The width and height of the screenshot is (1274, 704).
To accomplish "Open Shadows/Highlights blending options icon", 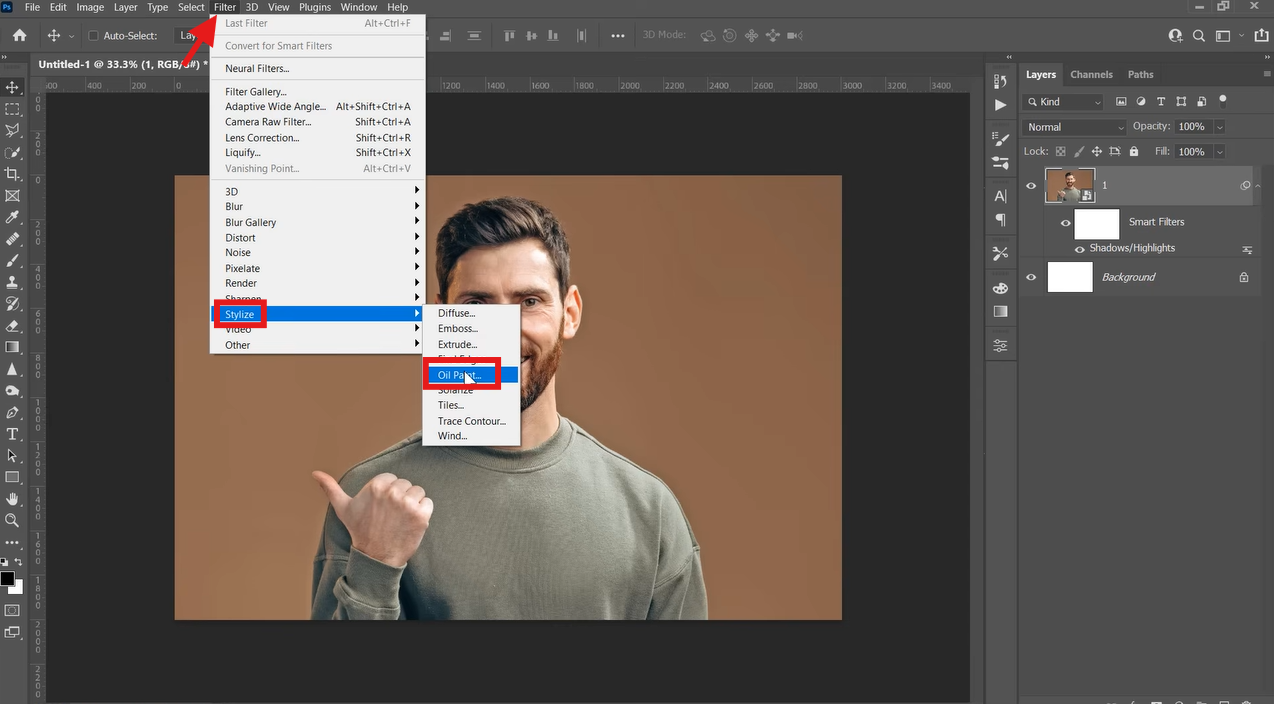I will (1247, 249).
